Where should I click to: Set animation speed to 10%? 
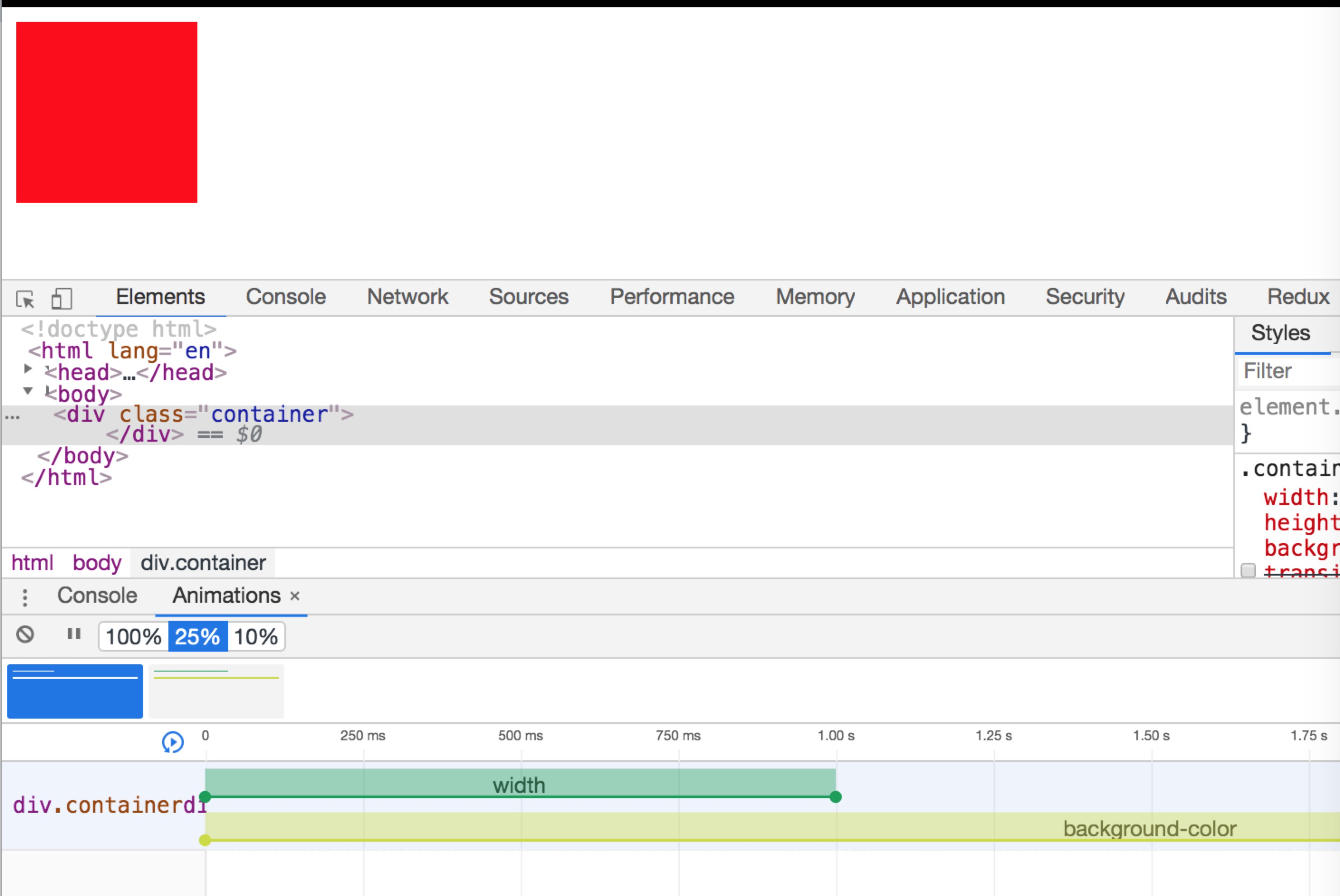[x=255, y=637]
